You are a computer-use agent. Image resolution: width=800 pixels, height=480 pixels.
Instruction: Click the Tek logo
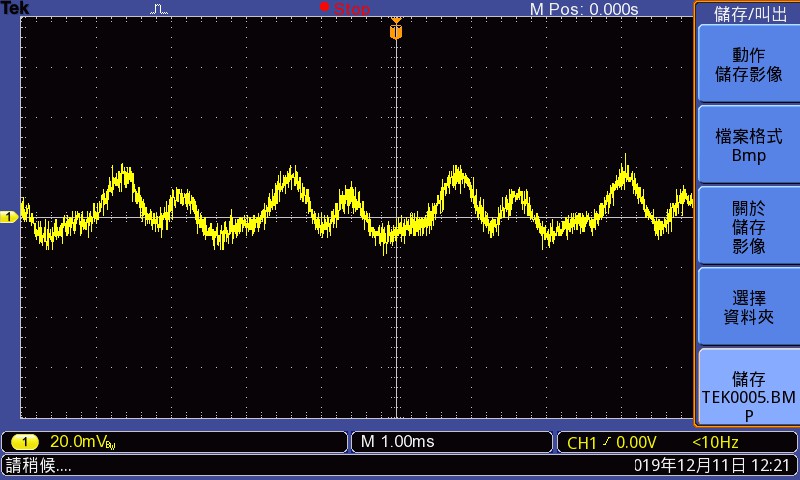[x=17, y=8]
